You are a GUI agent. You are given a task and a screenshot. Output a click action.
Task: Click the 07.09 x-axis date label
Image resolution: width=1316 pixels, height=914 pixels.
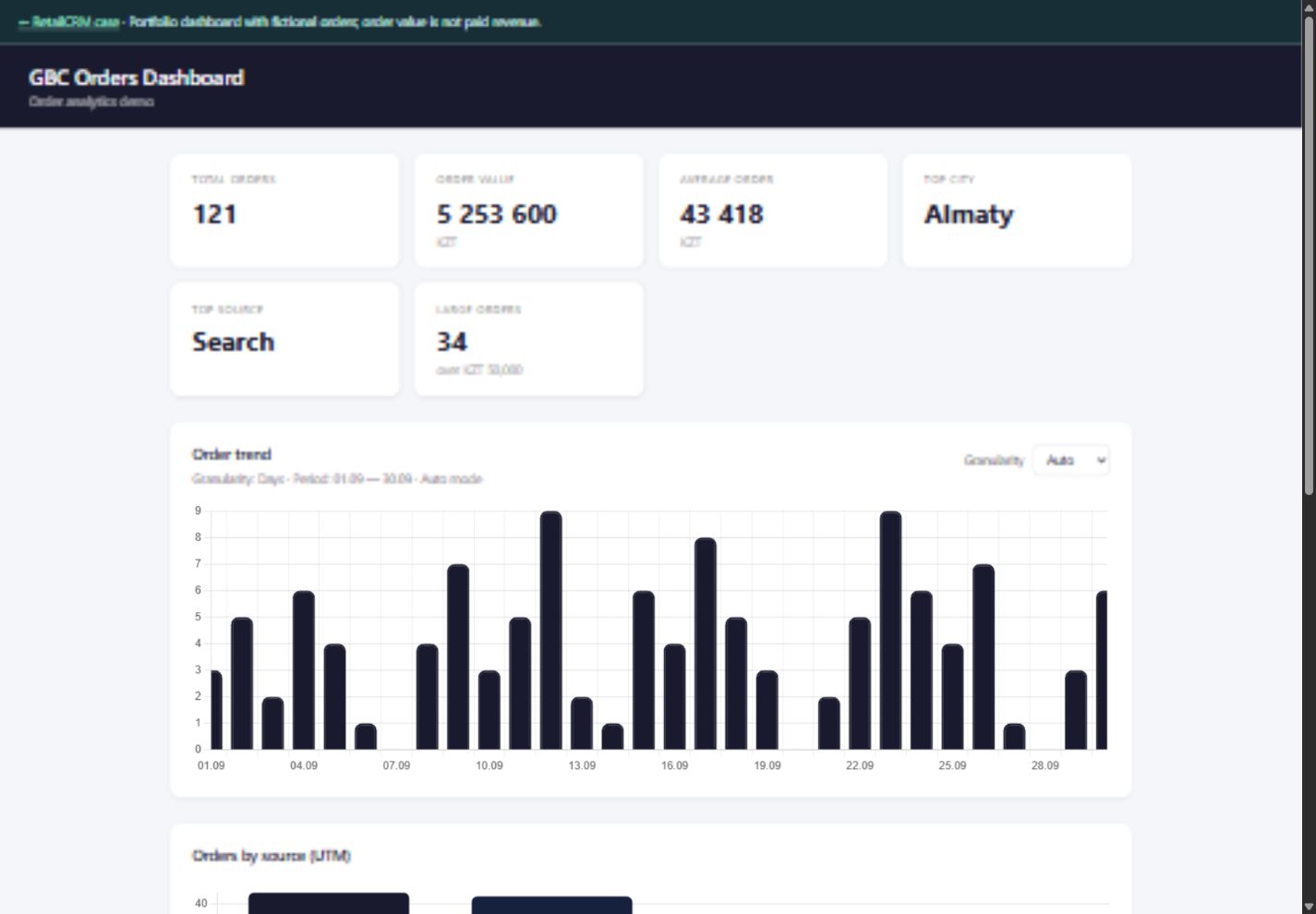pos(396,765)
